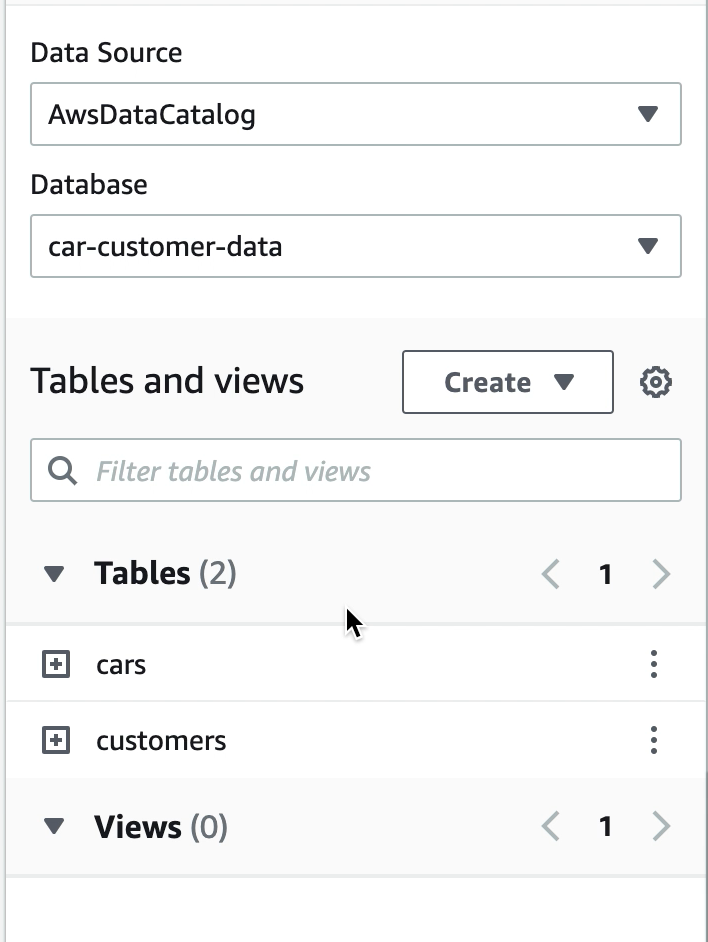Collapse the Views section
The height and width of the screenshot is (942, 708).
coord(54,827)
